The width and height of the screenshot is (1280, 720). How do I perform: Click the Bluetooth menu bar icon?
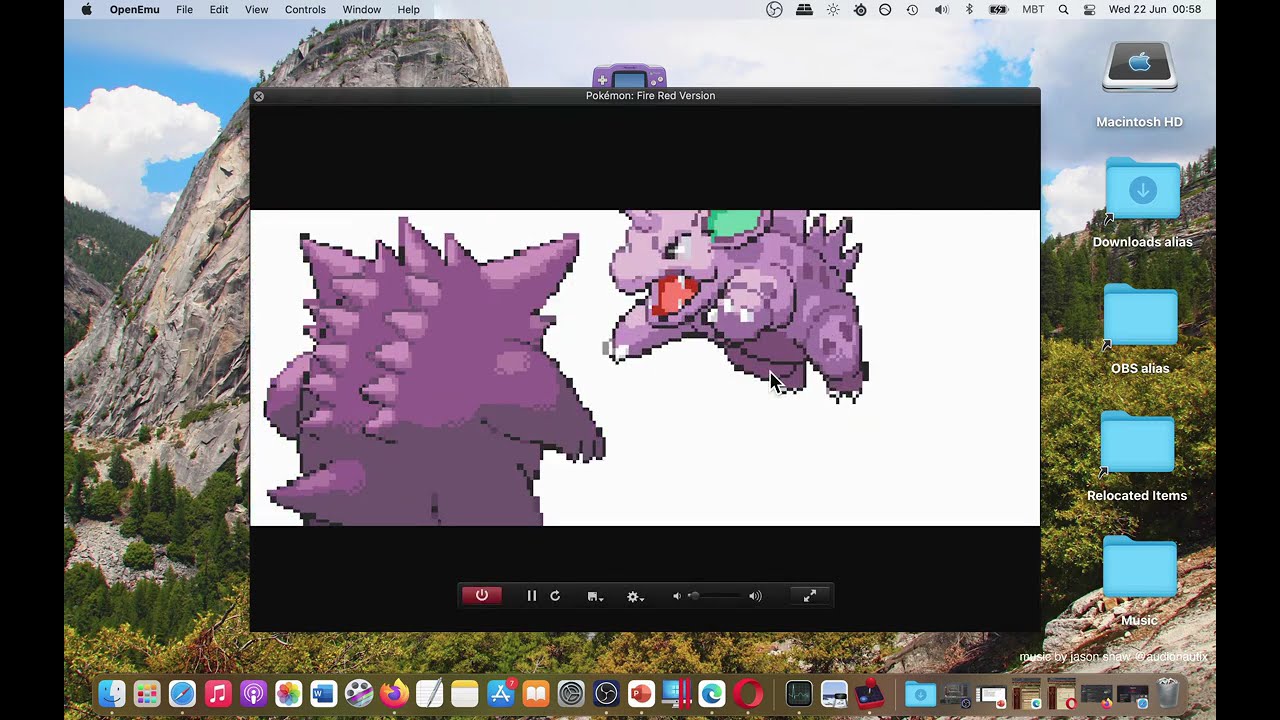(969, 9)
